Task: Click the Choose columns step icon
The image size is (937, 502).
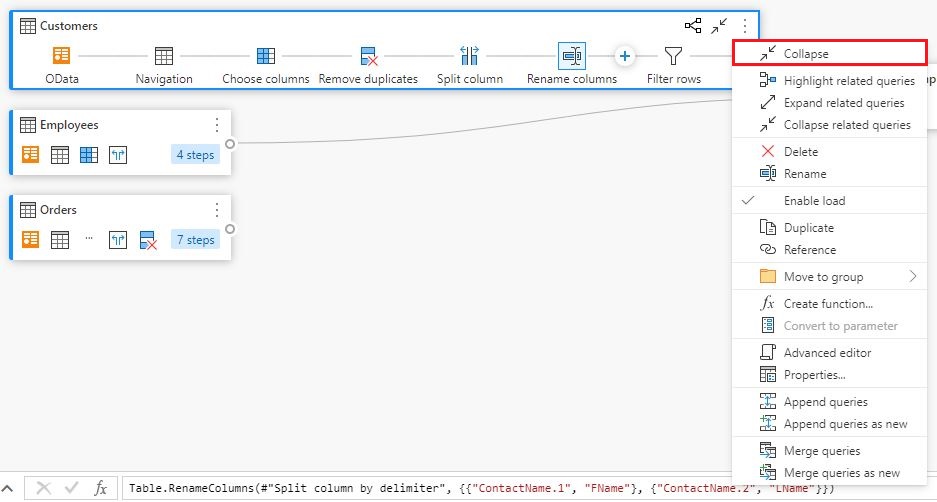Action: pos(265,56)
